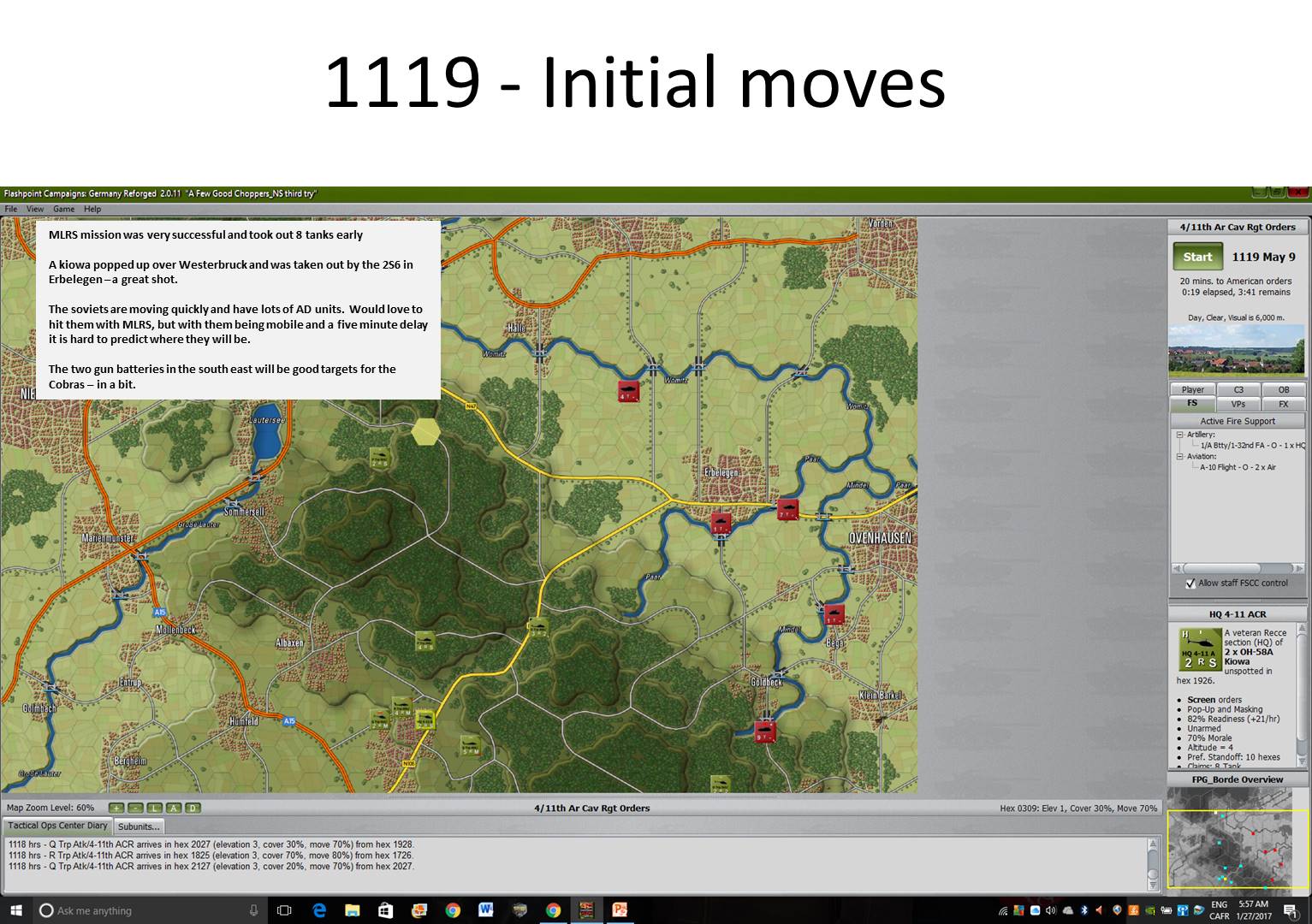This screenshot has width=1312, height=924.
Task: Switch to the VPs tab
Action: [x=1238, y=404]
